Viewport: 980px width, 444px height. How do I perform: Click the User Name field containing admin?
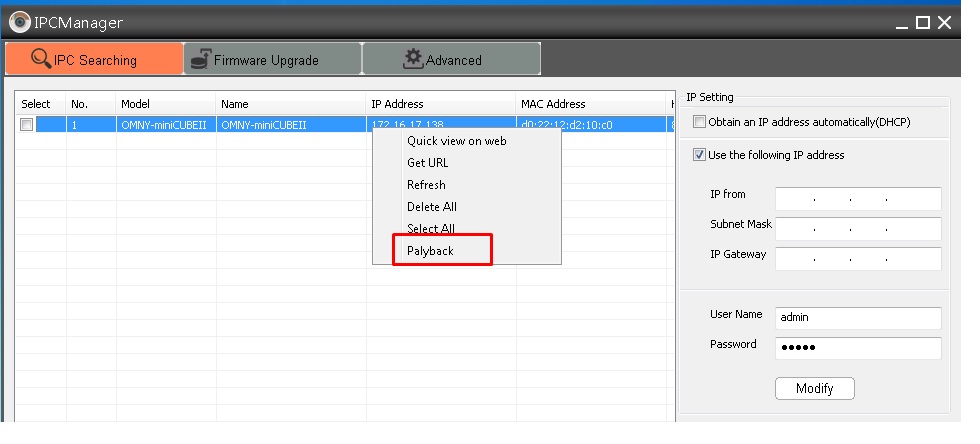coord(858,318)
